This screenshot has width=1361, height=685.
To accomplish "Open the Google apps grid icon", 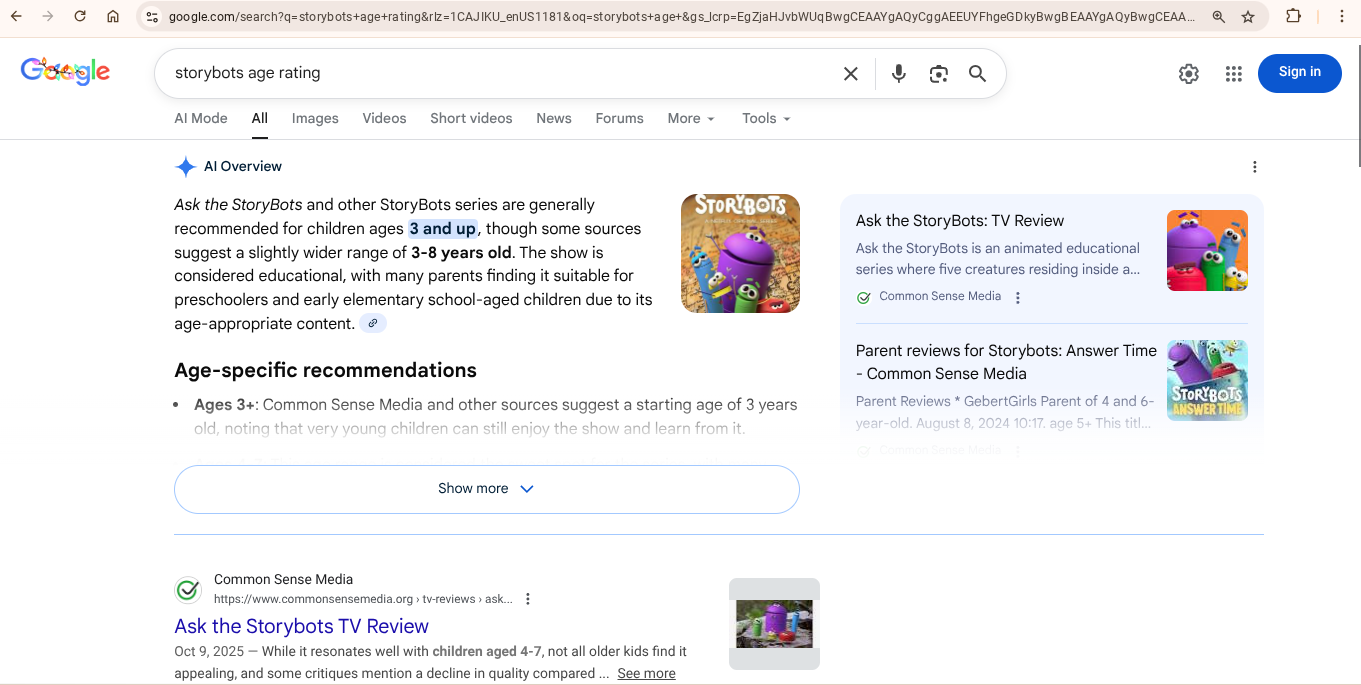I will point(1233,74).
